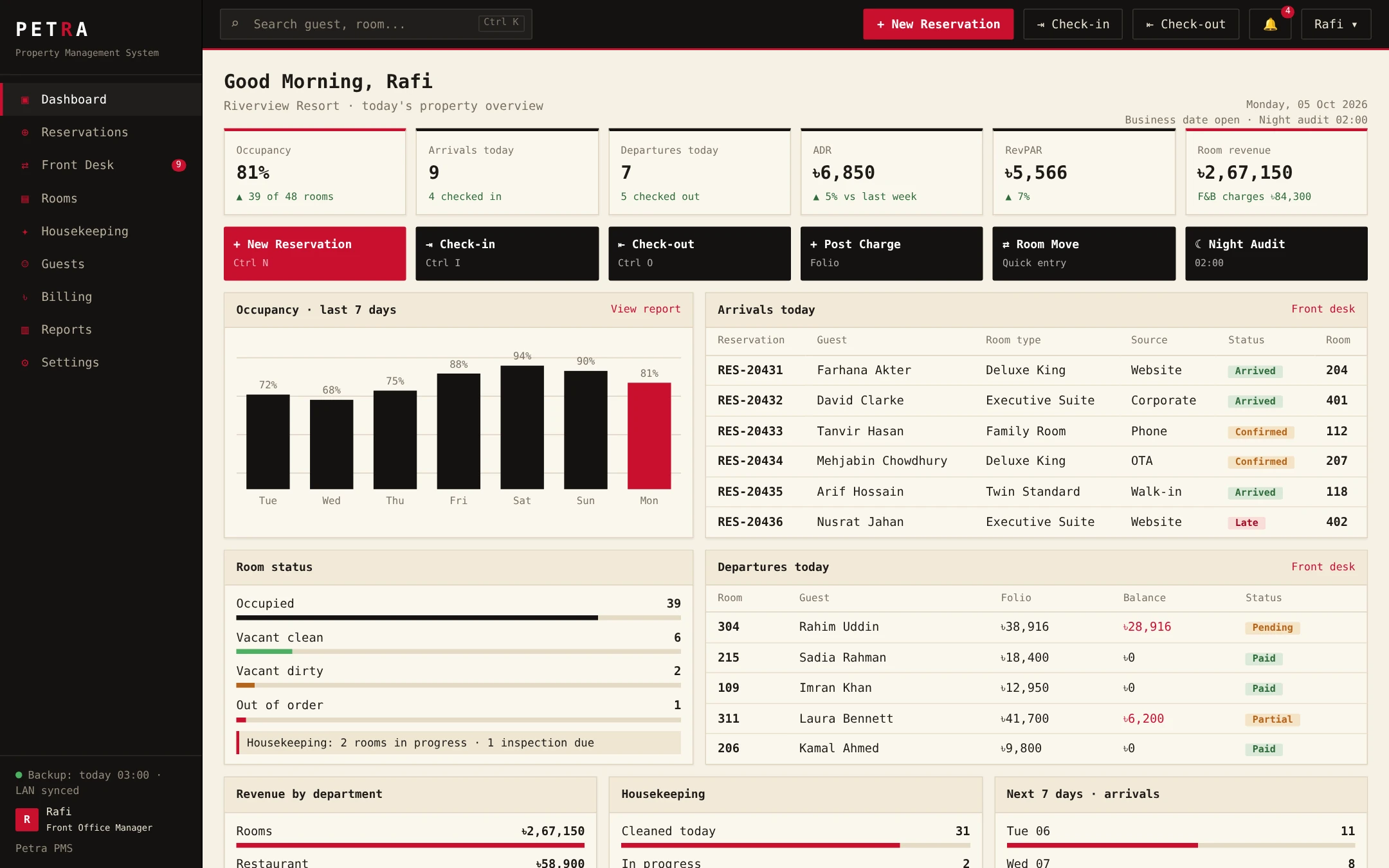Click the Housekeeping sidebar icon
The image size is (1389, 868).
point(25,231)
